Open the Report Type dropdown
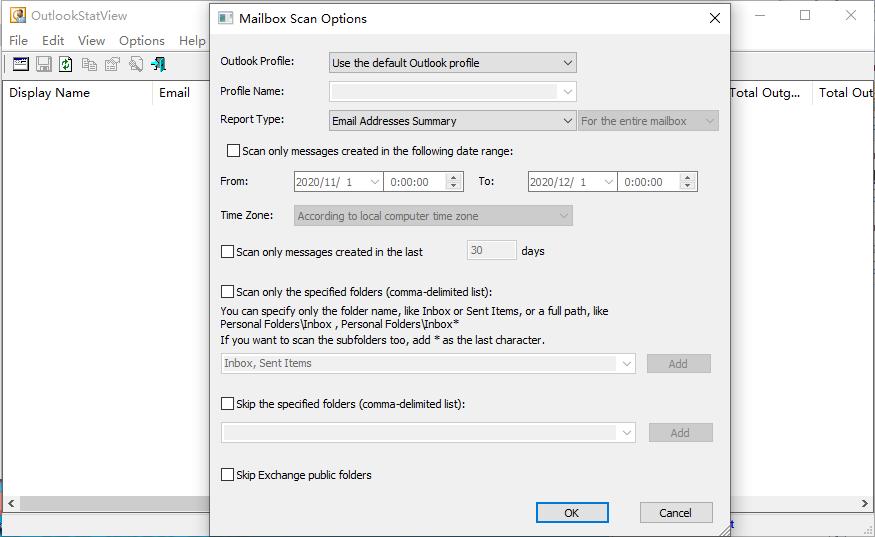This screenshot has height=537, width=875. click(x=453, y=121)
